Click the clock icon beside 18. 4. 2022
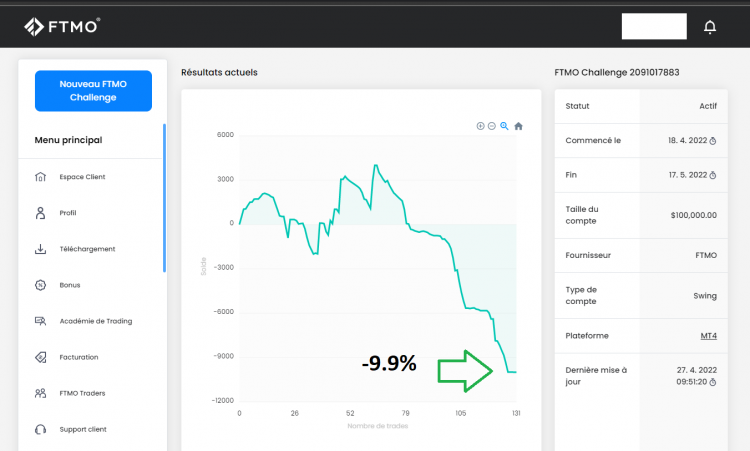 click(x=713, y=141)
